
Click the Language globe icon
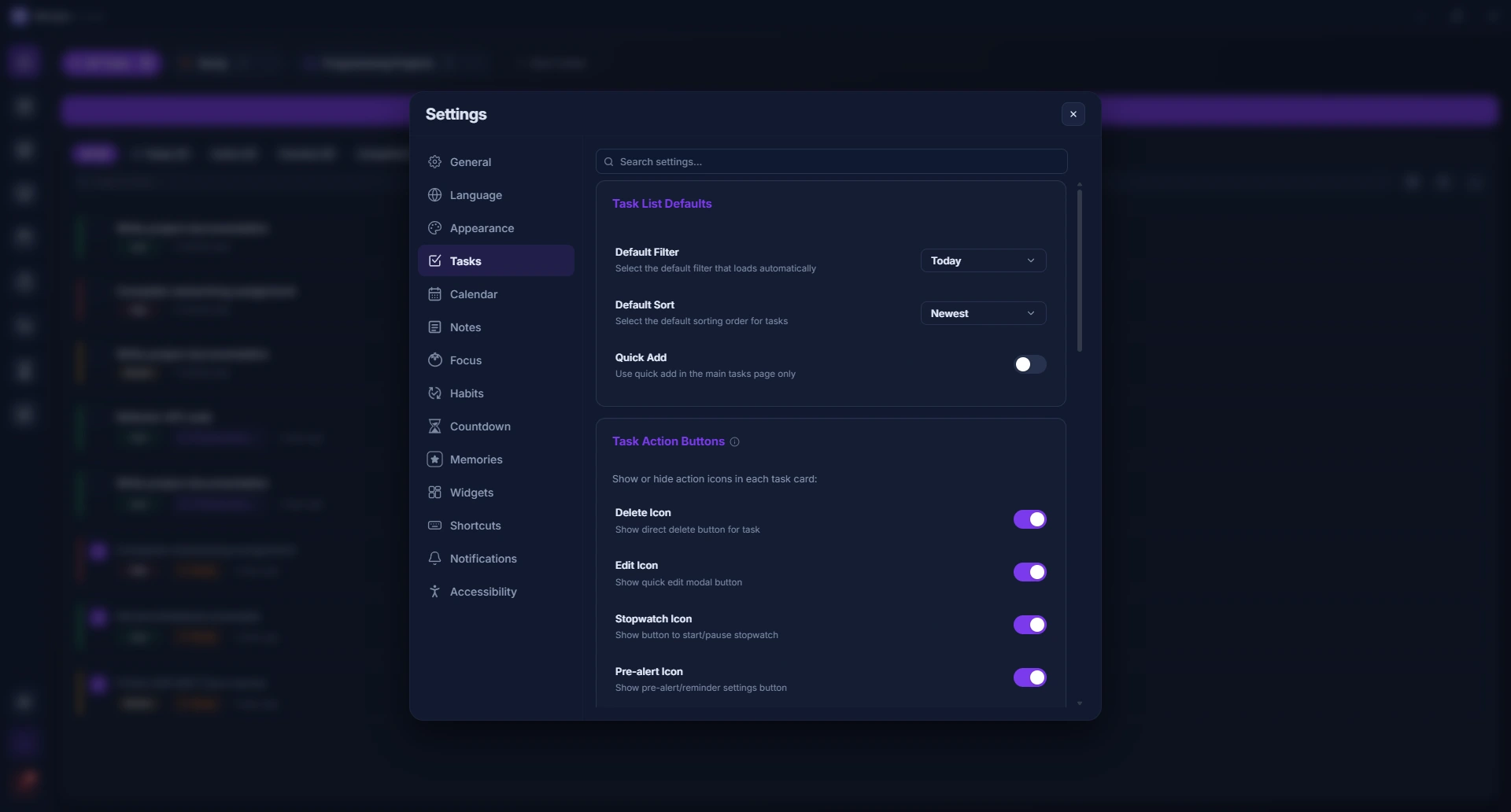tap(434, 195)
